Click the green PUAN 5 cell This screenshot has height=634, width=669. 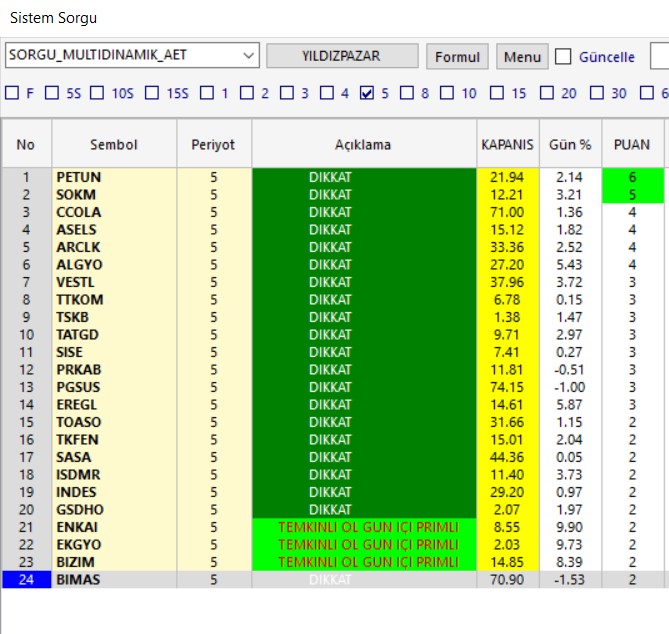pyautogui.click(x=633, y=195)
